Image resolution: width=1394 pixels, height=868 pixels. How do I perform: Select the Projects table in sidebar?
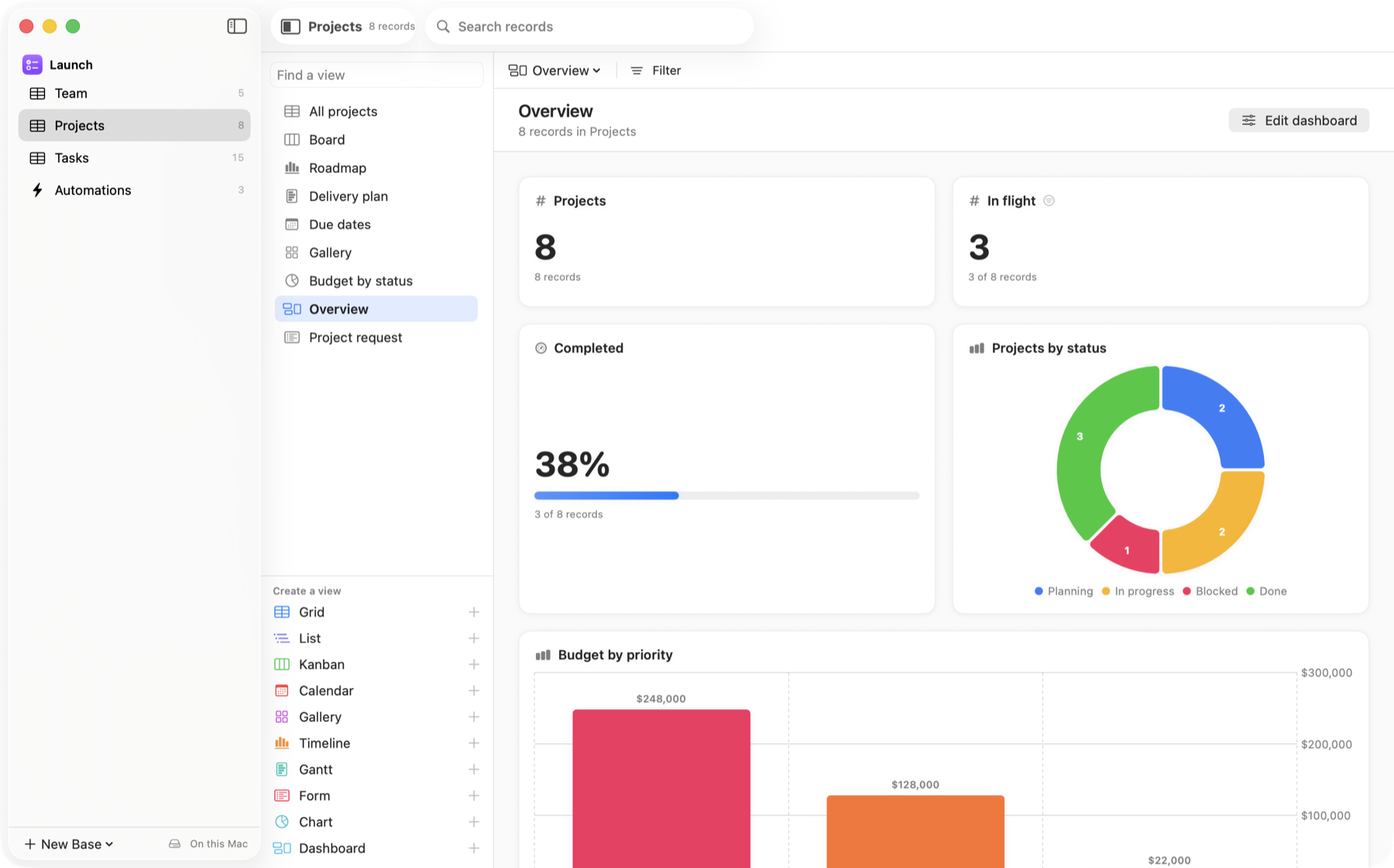[x=135, y=125]
